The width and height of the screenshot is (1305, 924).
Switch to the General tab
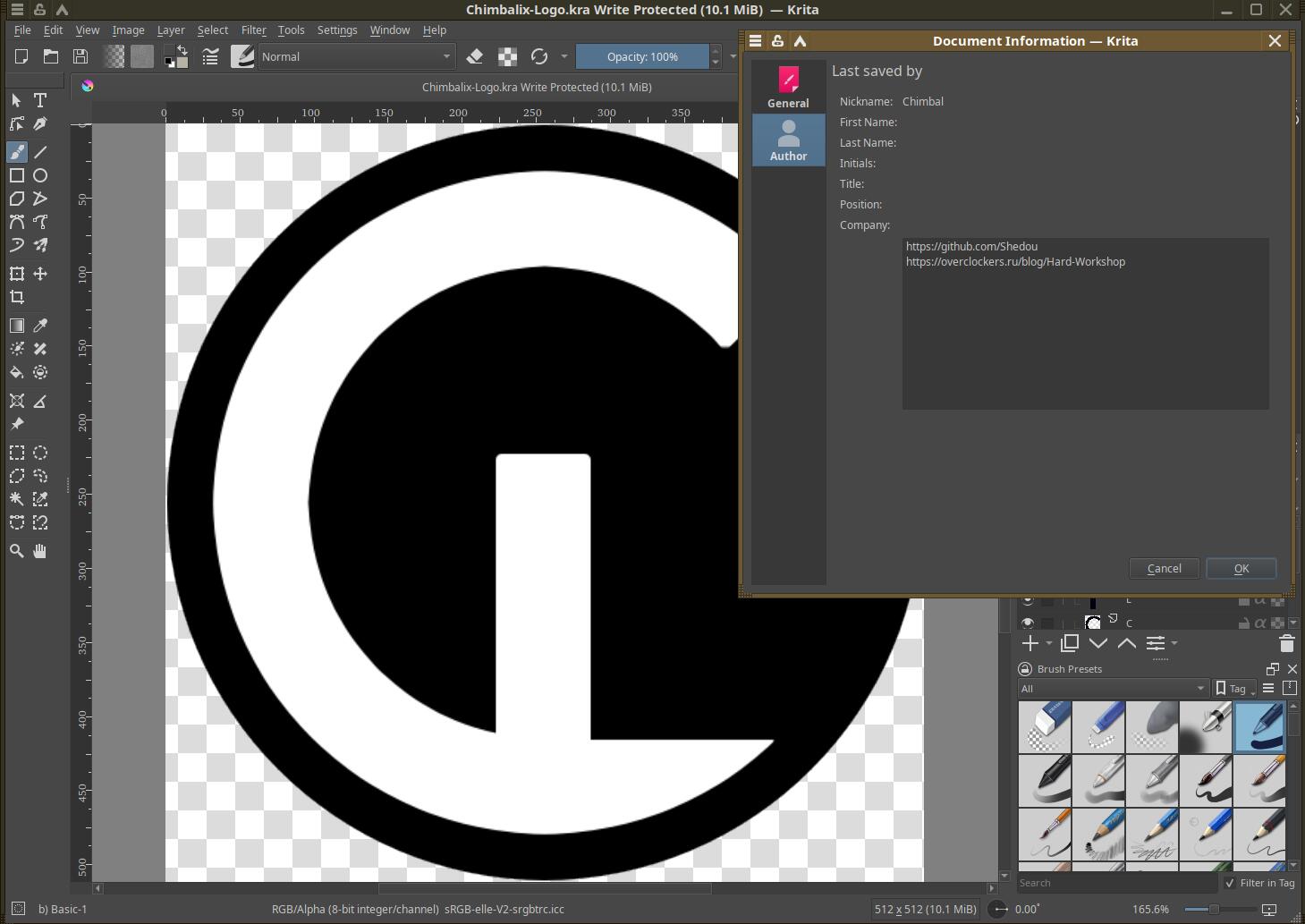pyautogui.click(x=788, y=87)
